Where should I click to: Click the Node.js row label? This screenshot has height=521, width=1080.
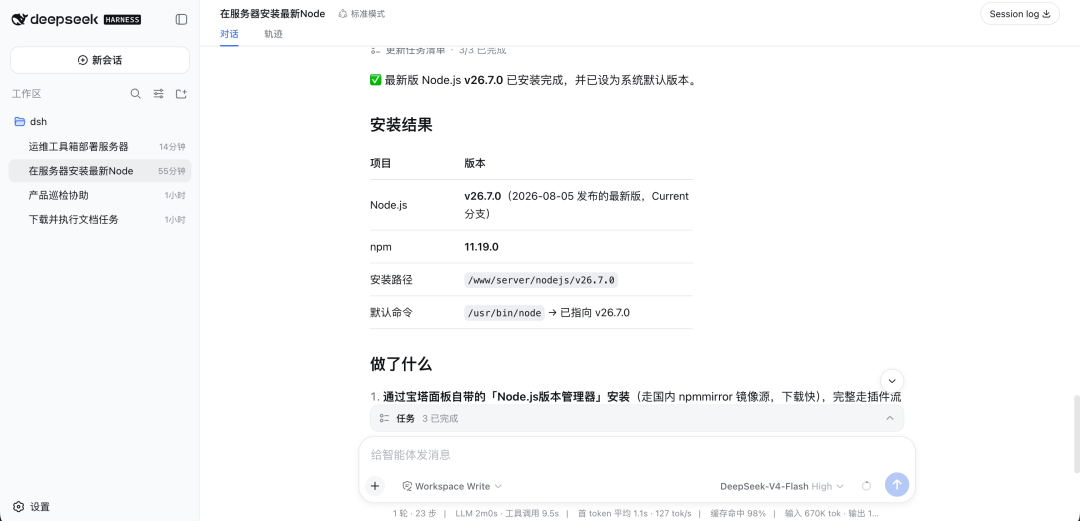point(388,205)
